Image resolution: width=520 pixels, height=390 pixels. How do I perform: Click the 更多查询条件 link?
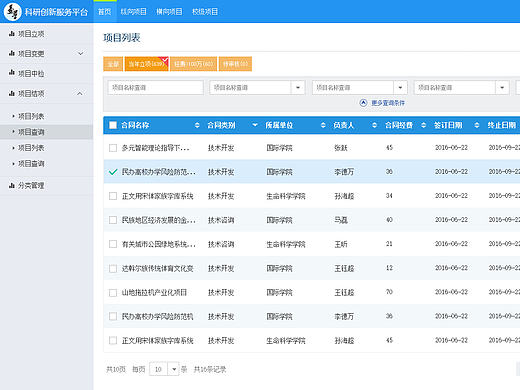[x=388, y=103]
